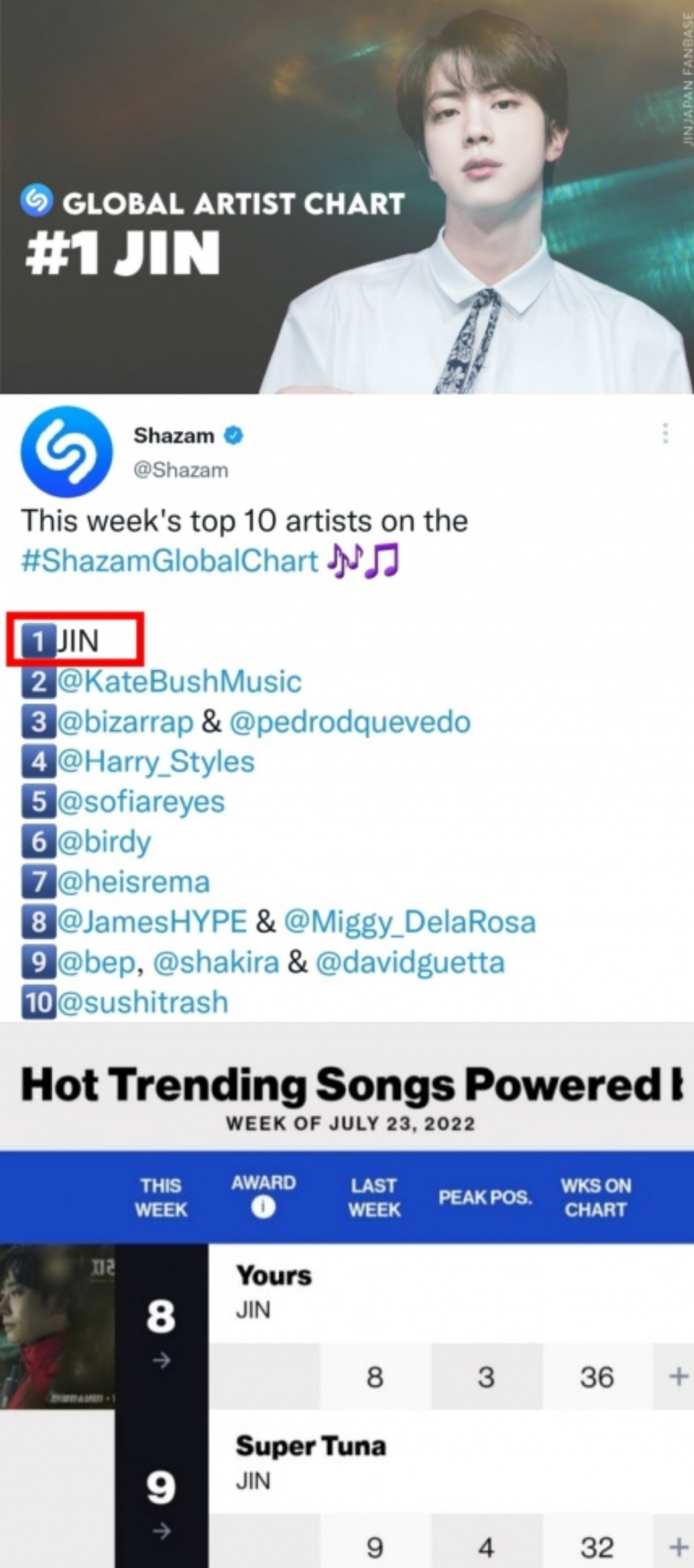This screenshot has width=694, height=1568.
Task: Click the Award info icon
Action: (264, 1207)
